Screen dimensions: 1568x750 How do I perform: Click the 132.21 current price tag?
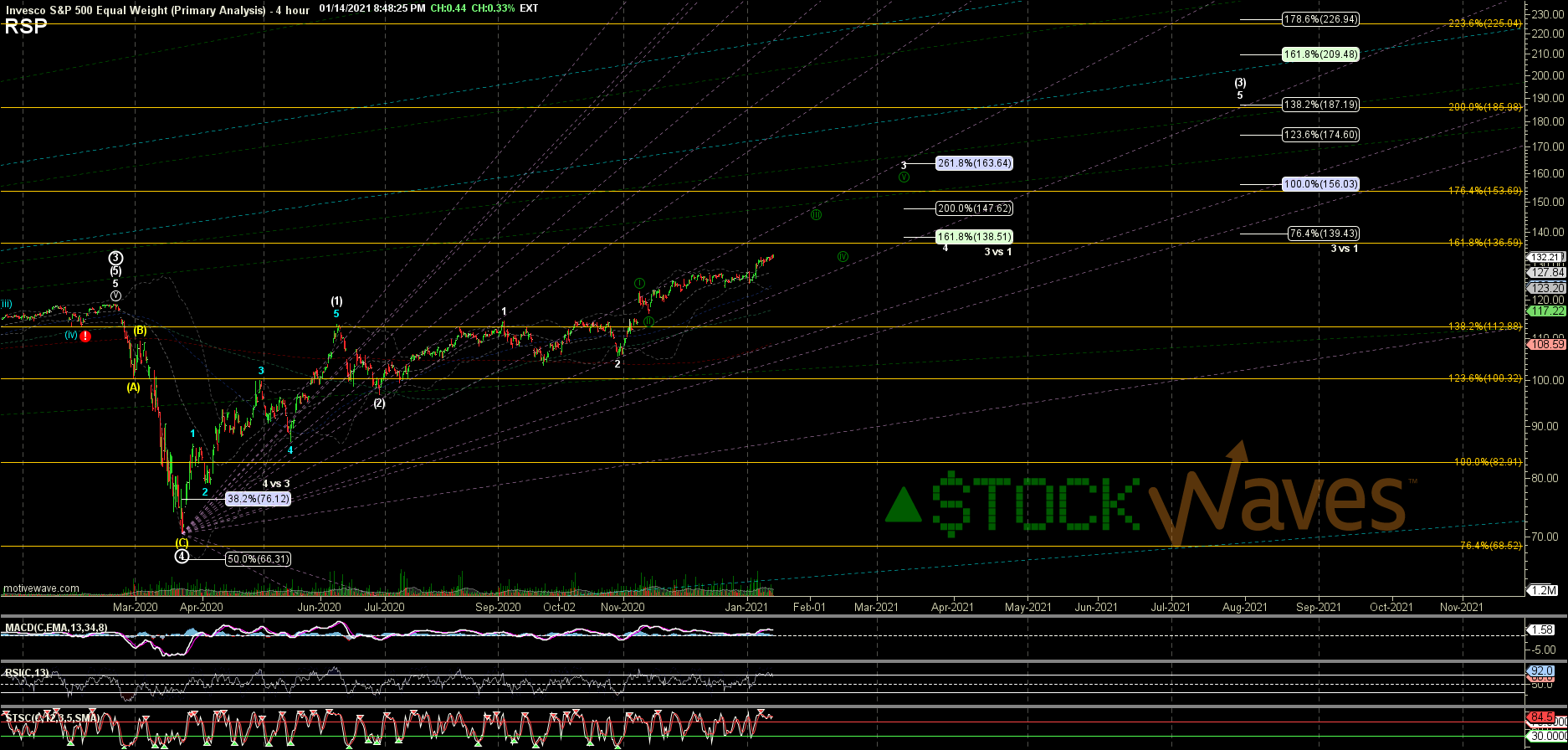[x=1545, y=258]
